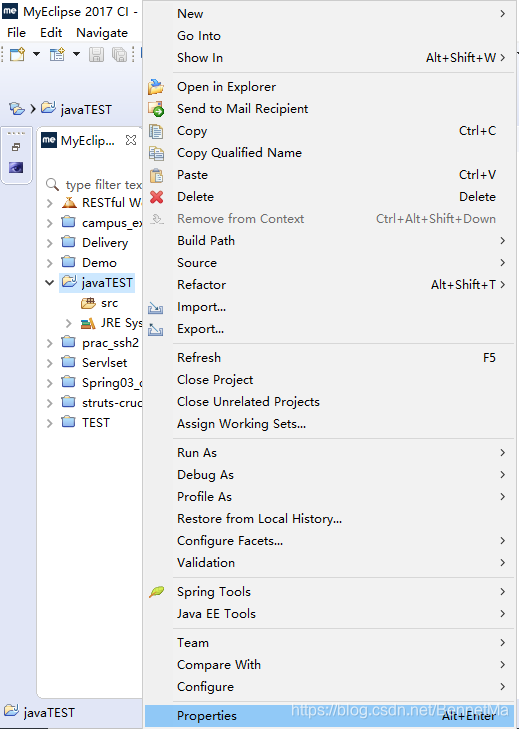519x729 pixels.
Task: Open the Compare With submenu
Action: [x=329, y=665]
